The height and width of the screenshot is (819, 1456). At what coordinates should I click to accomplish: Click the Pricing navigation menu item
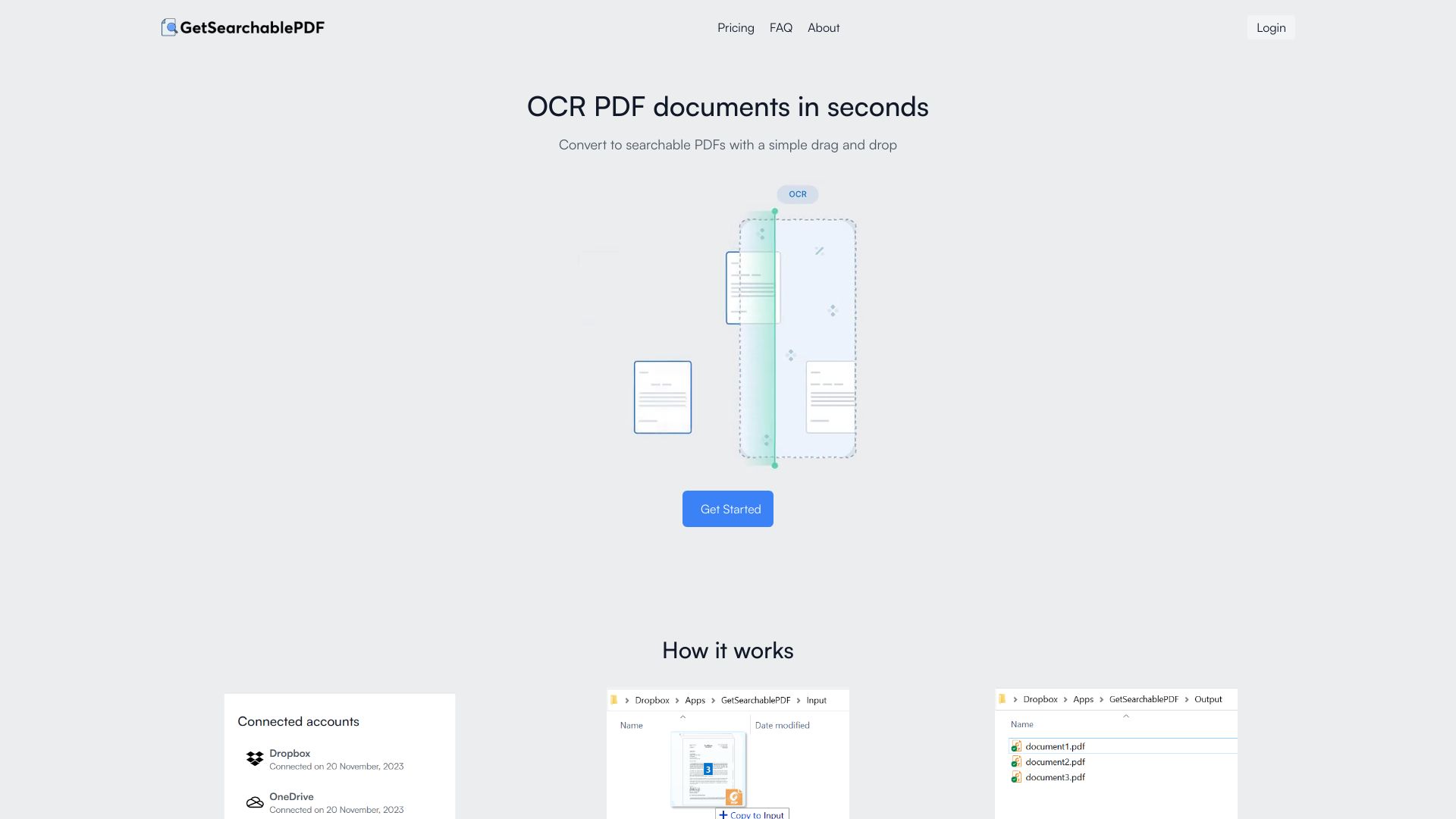click(736, 27)
